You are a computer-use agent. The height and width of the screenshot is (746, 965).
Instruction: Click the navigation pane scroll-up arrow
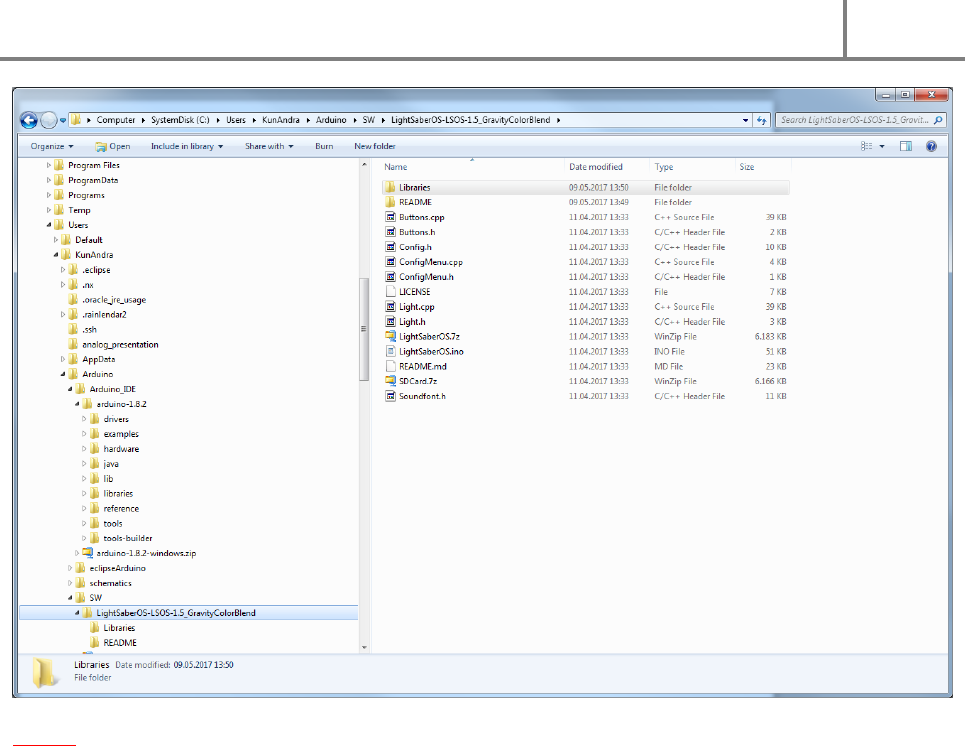364,165
